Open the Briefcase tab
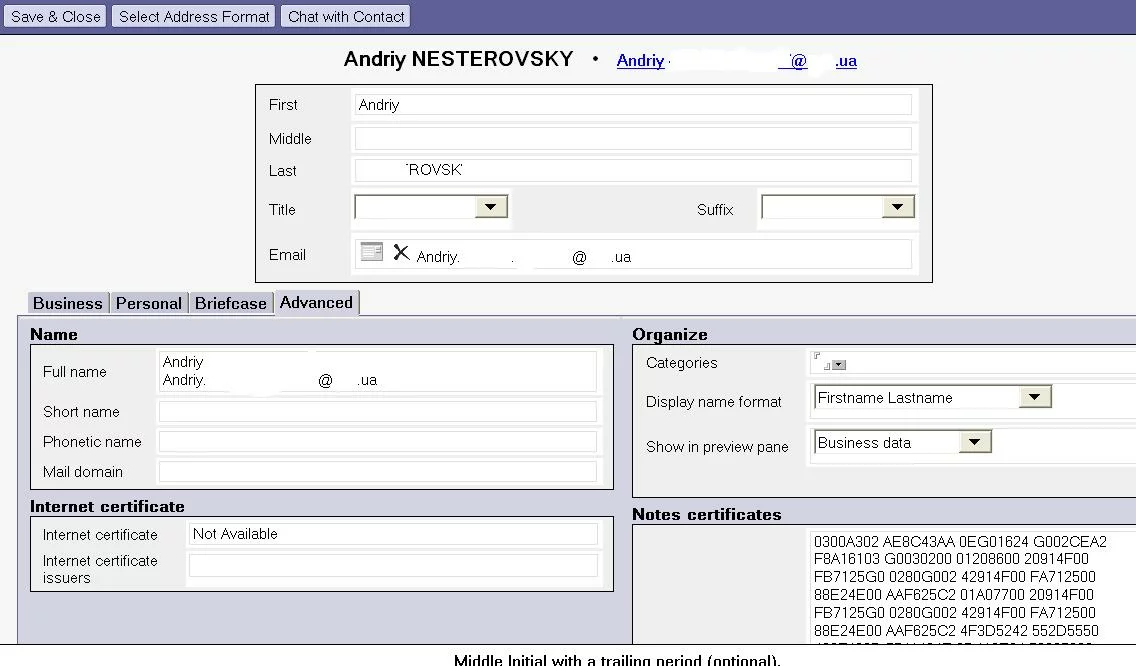This screenshot has height=666, width=1136. [x=231, y=303]
